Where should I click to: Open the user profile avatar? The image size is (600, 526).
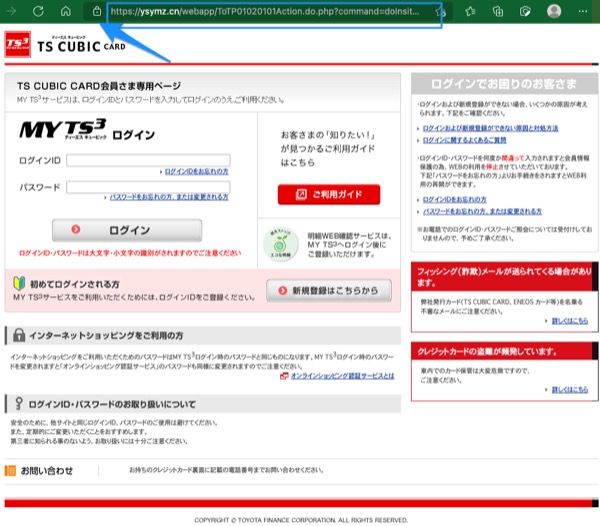pos(554,11)
